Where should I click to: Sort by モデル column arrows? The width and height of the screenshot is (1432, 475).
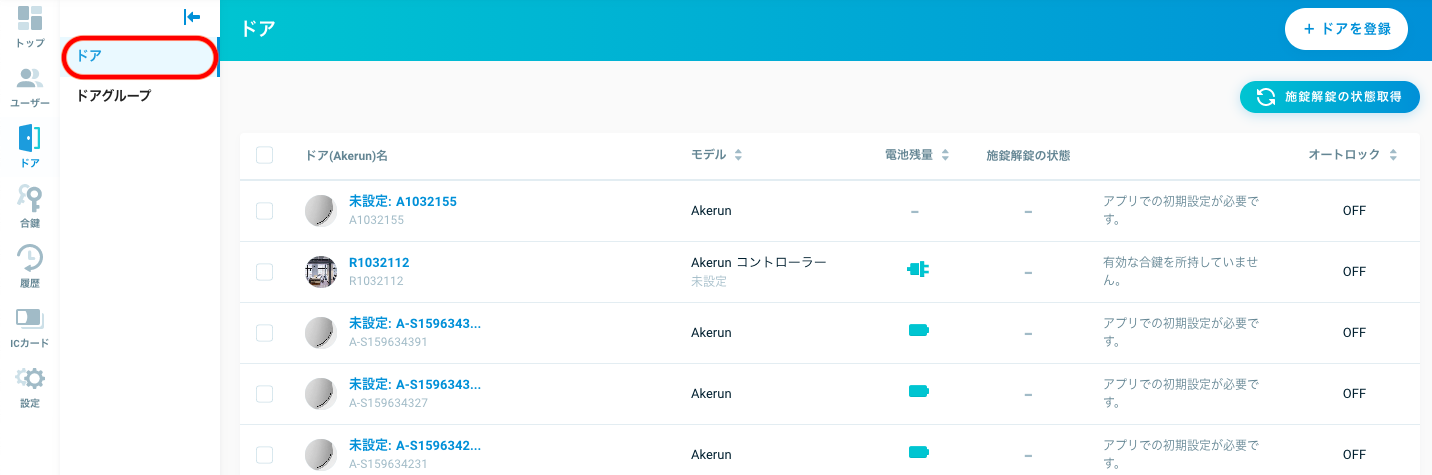click(x=738, y=155)
